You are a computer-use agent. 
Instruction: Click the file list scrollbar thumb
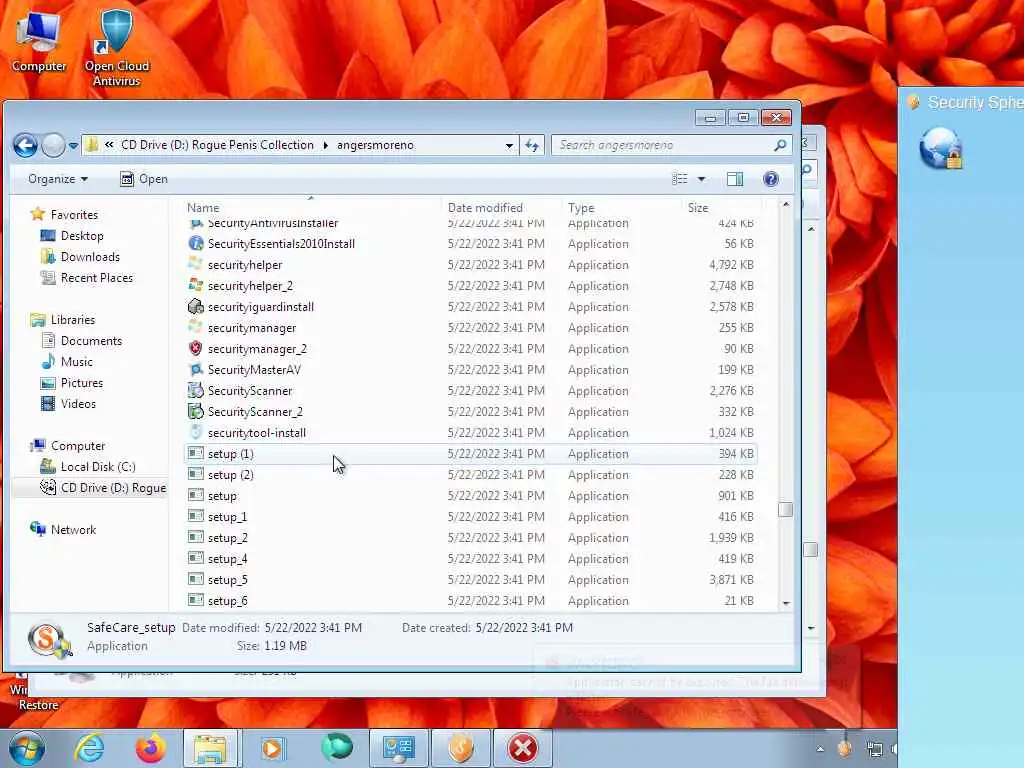pyautogui.click(x=786, y=509)
